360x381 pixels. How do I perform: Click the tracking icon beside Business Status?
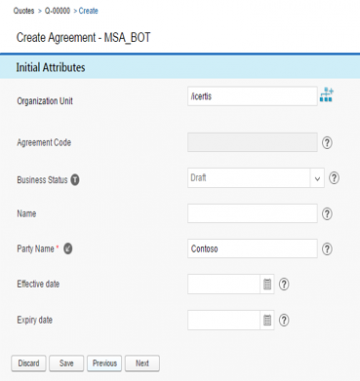click(x=75, y=180)
